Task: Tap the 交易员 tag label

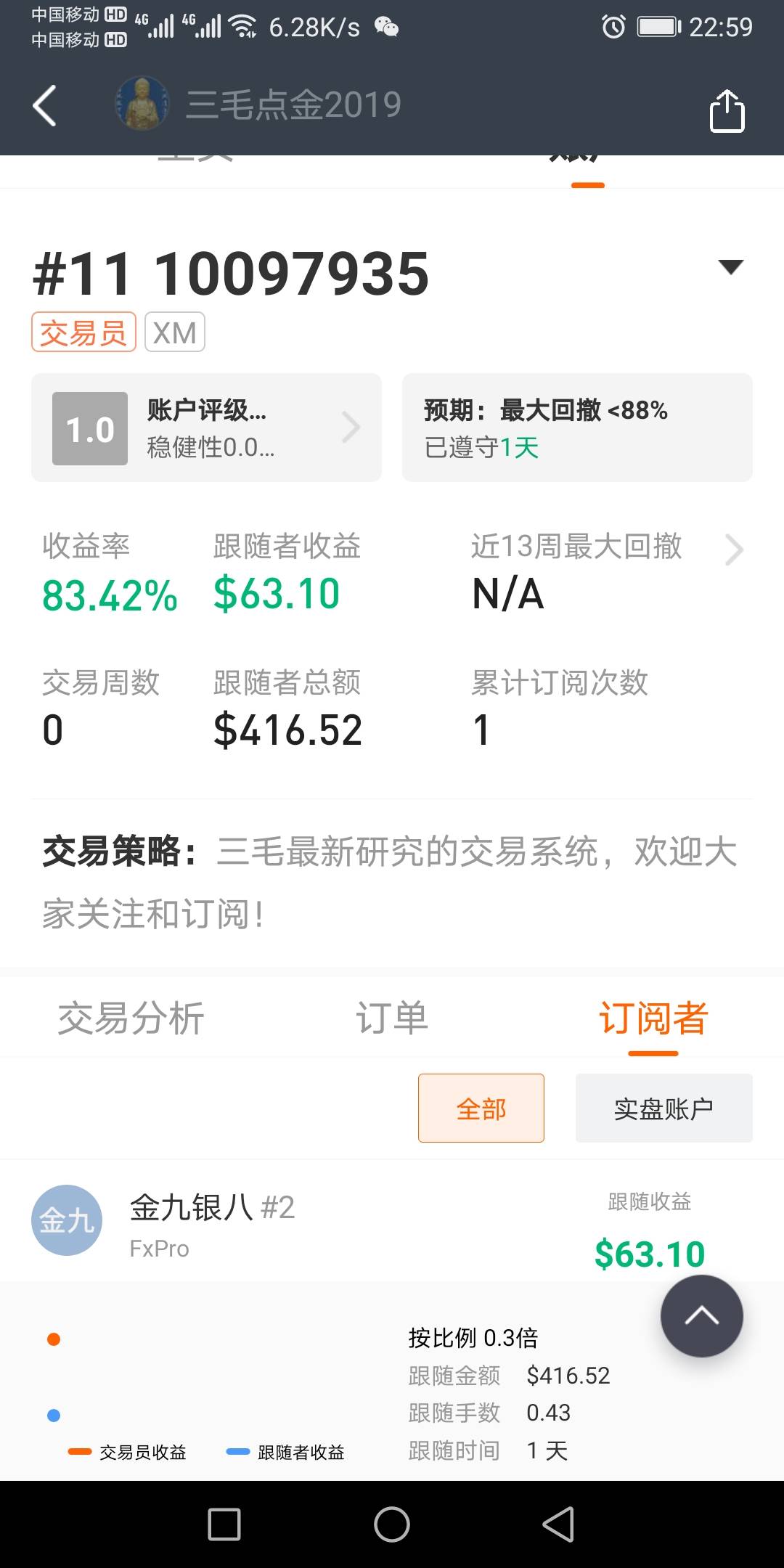Action: tap(83, 332)
